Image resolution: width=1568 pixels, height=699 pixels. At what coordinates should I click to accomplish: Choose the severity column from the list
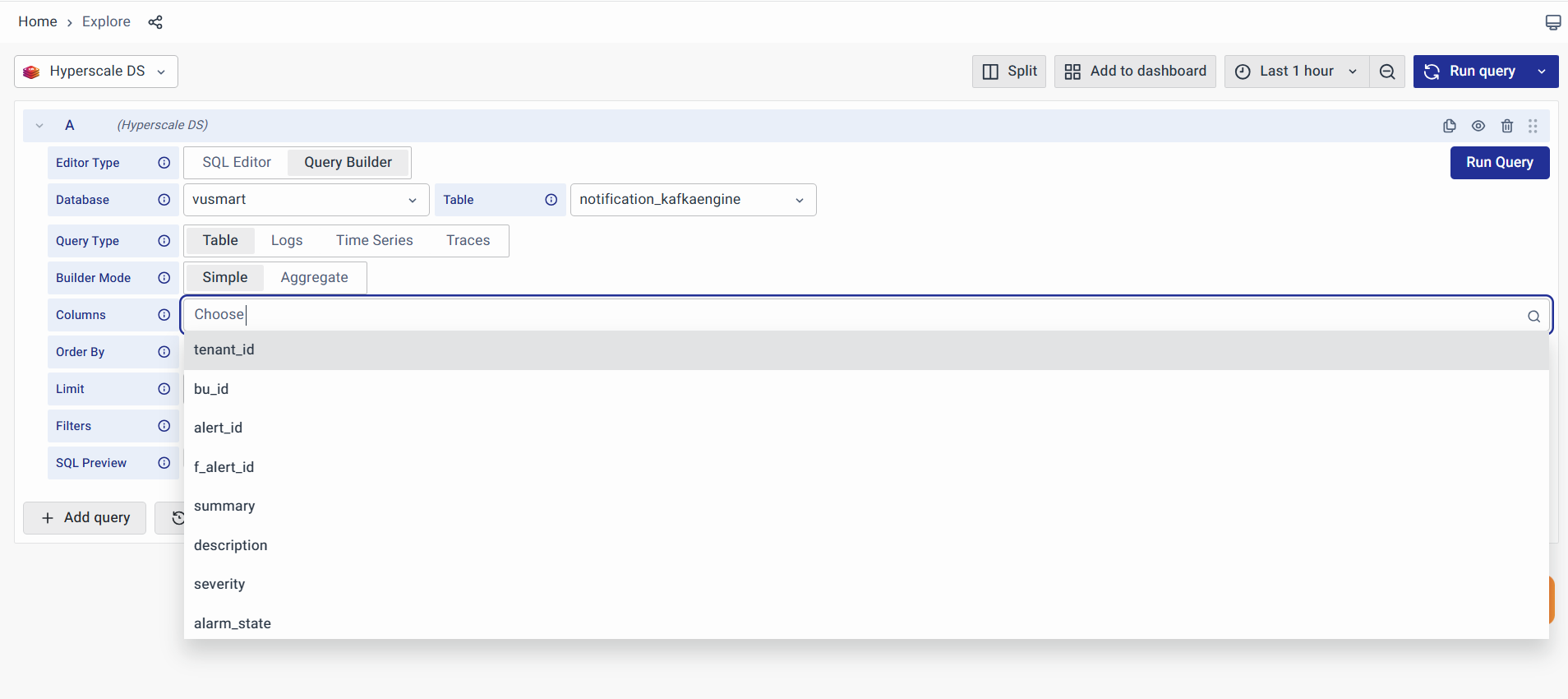tap(219, 584)
